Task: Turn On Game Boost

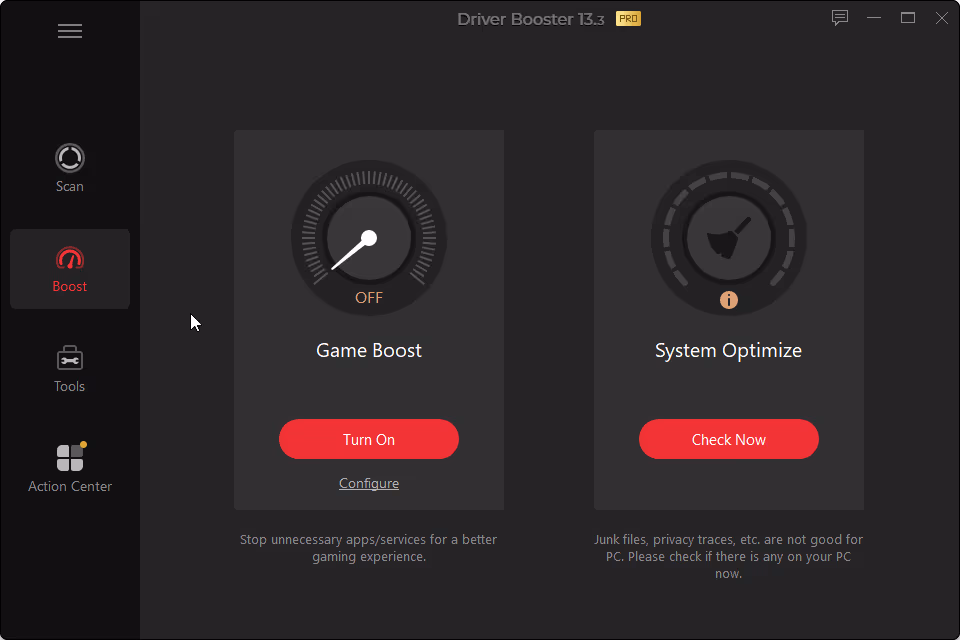Action: [369, 439]
